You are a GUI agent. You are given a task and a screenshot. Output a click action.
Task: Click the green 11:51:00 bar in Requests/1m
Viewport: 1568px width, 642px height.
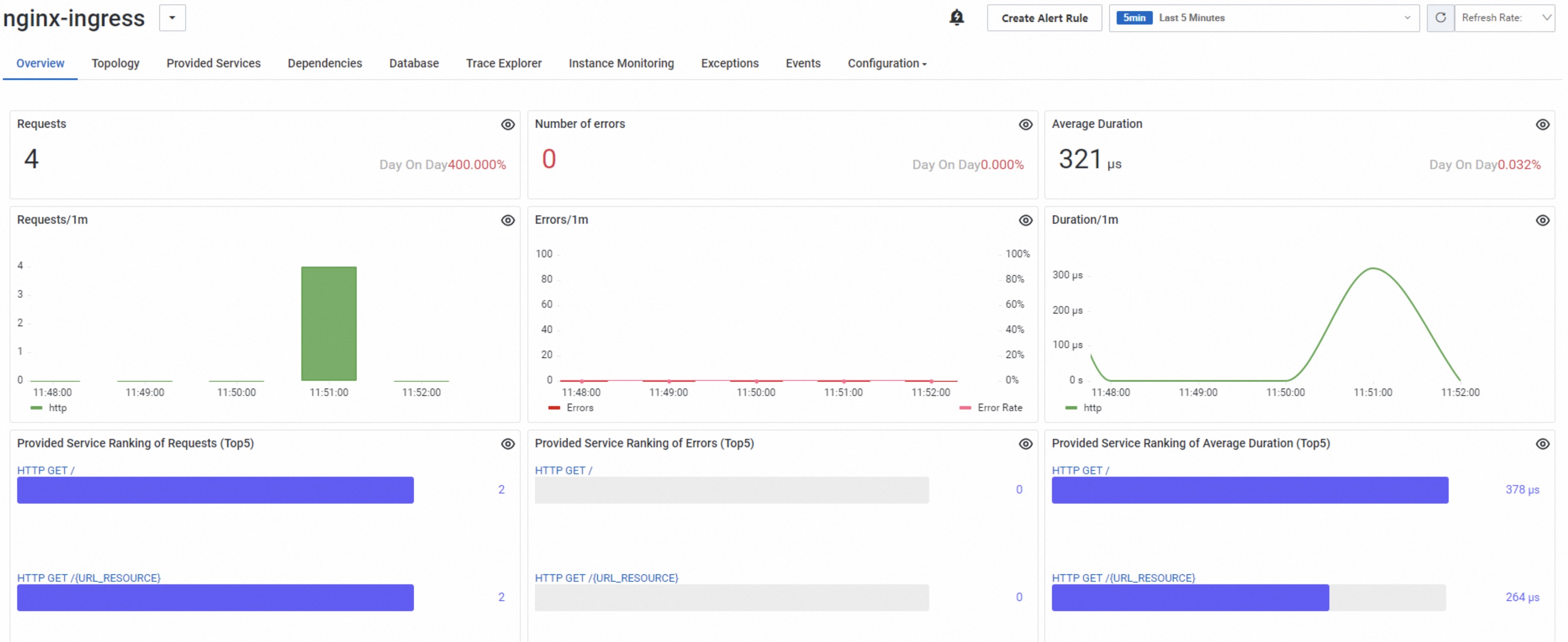pyautogui.click(x=329, y=324)
